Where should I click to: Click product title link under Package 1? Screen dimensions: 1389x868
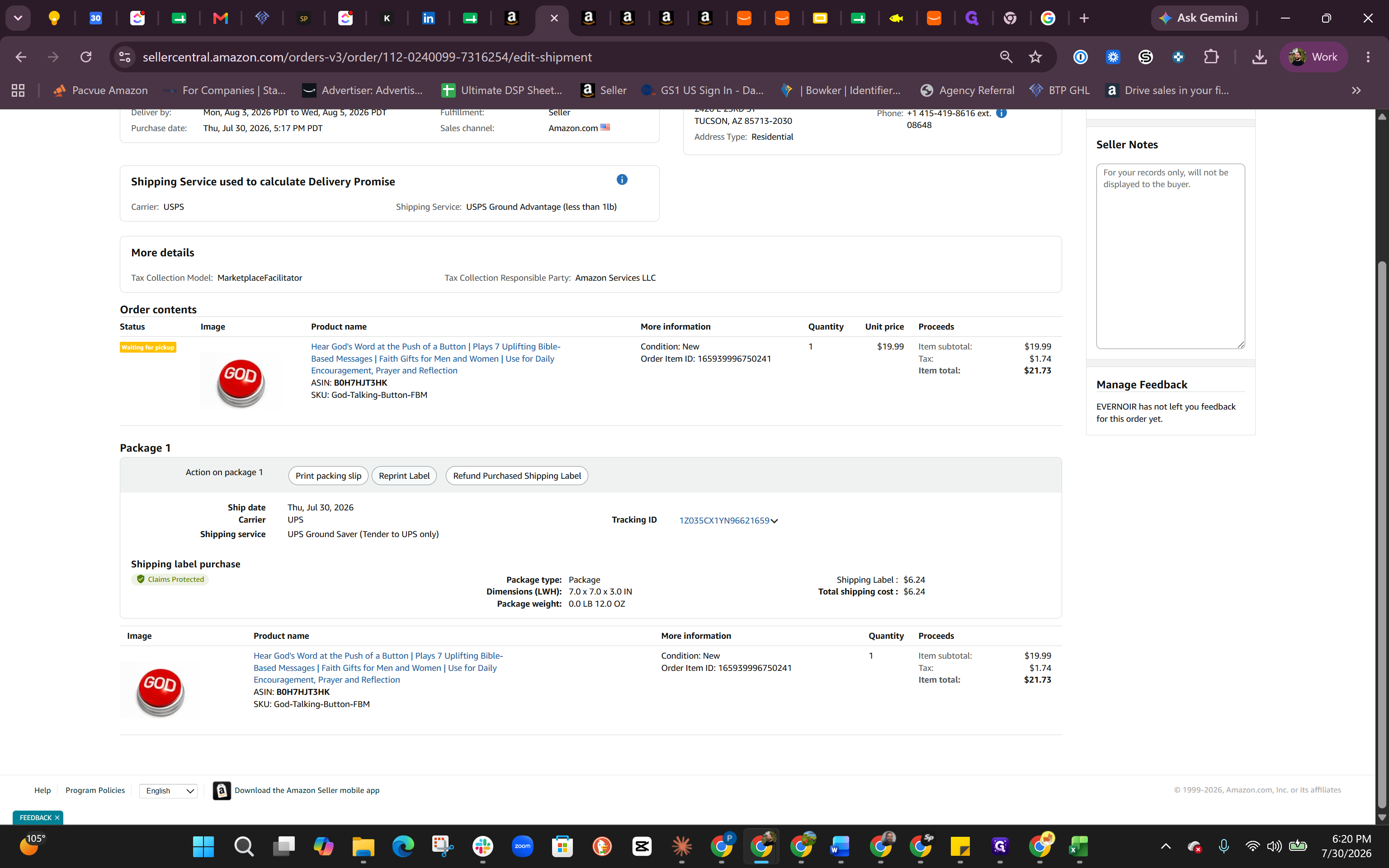(378, 668)
